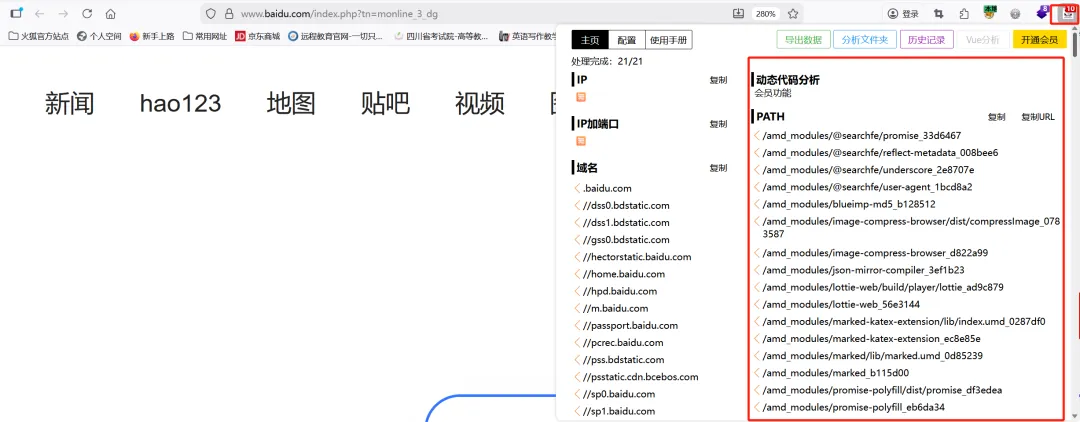Open 远程教育官网 bookmark
This screenshot has width=1080, height=422.
(x=335, y=36)
